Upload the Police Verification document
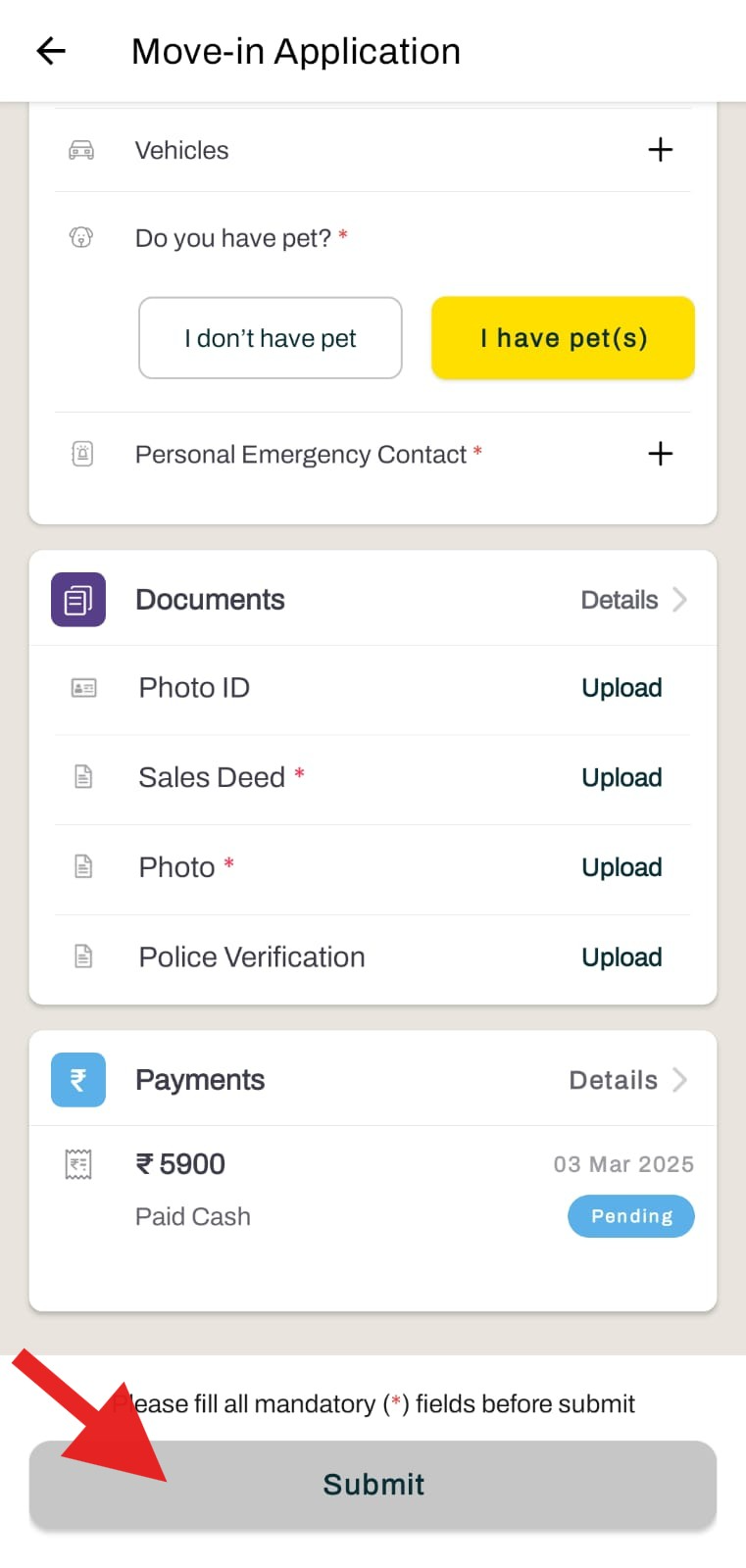The height and width of the screenshot is (1568, 746). point(622,957)
